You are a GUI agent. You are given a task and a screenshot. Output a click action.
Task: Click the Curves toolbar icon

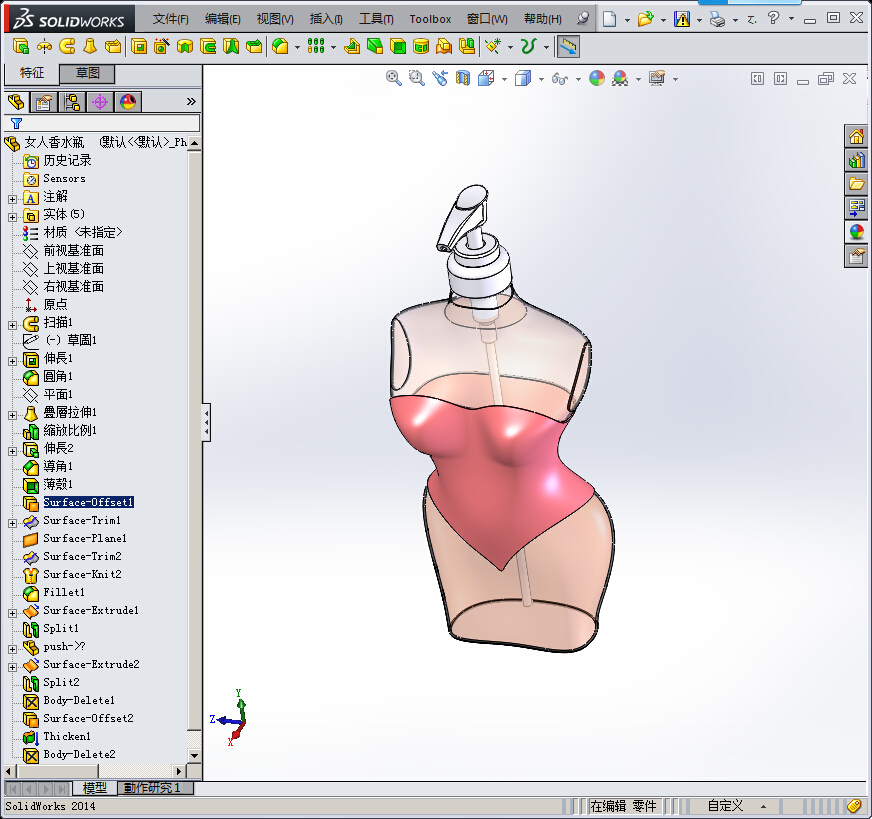click(528, 47)
